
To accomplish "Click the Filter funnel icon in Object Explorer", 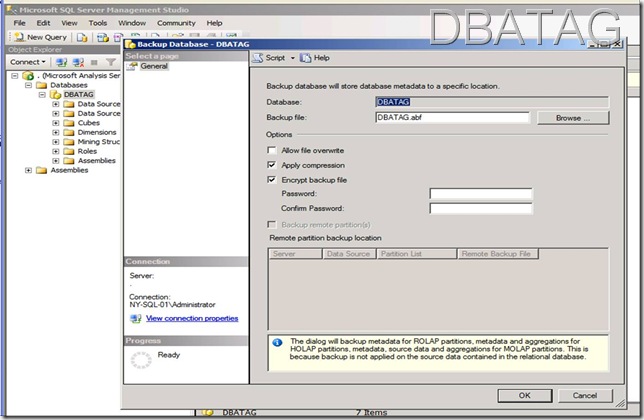I will (x=110, y=62).
